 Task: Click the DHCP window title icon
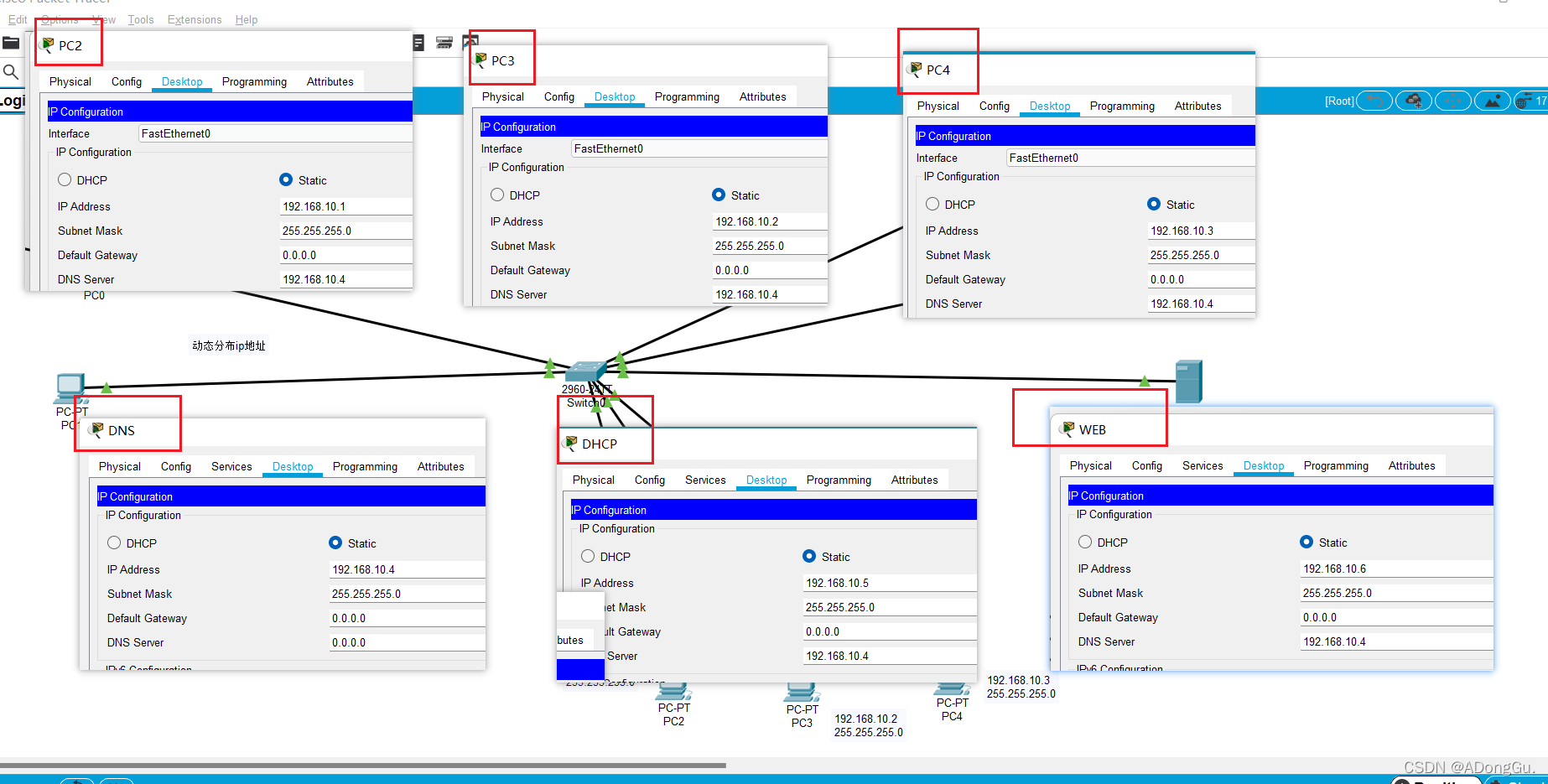[571, 444]
